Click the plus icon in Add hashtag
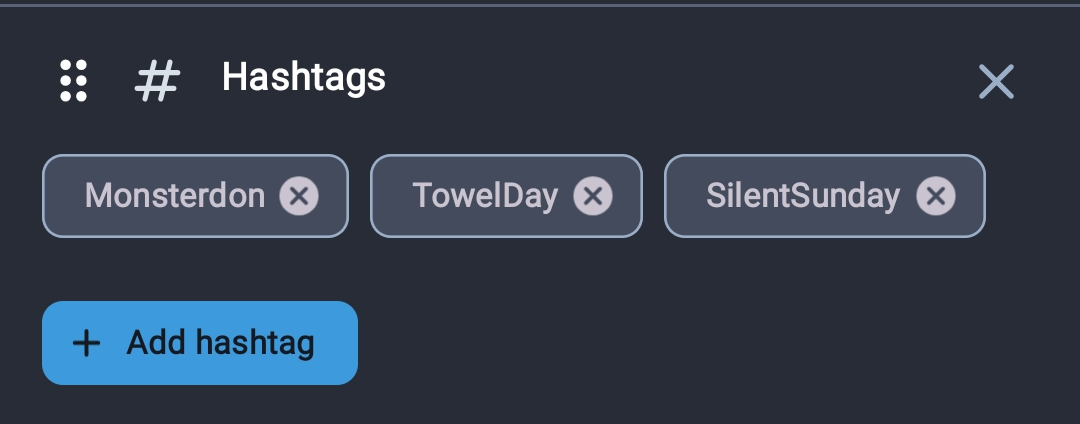The image size is (1080, 424). click(87, 343)
